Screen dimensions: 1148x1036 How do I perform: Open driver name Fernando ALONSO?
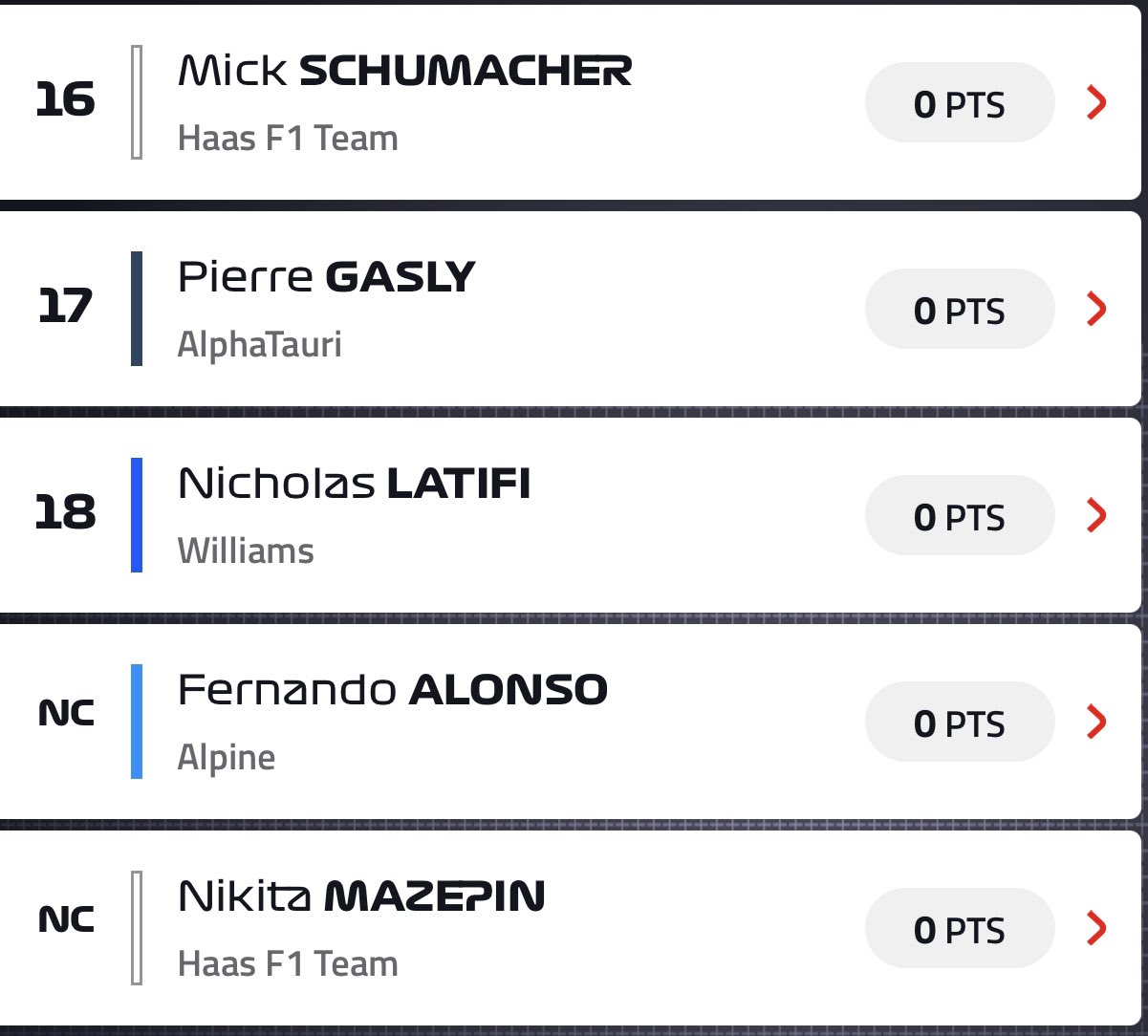(x=393, y=690)
